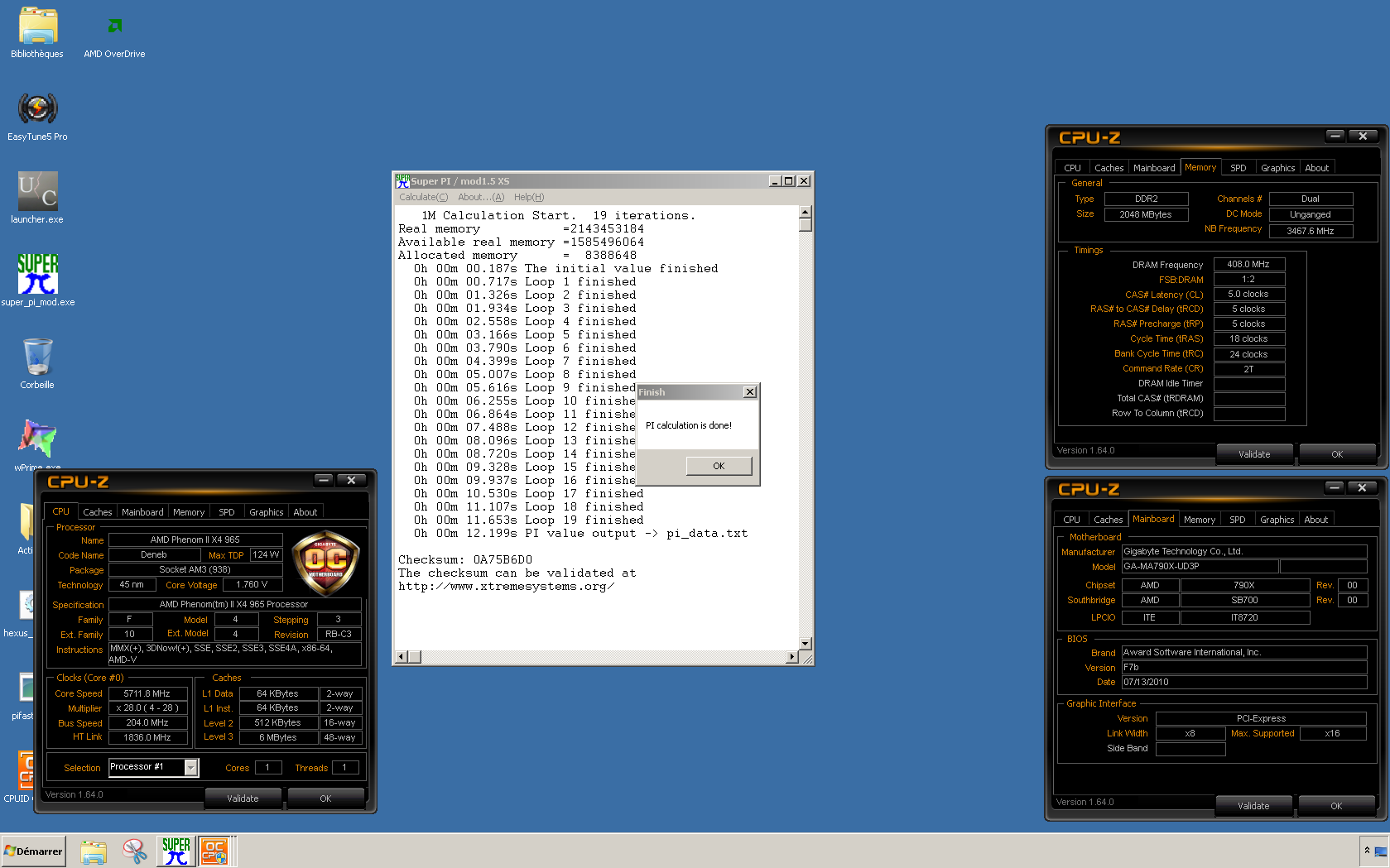1390x868 pixels.
Task: Open the Corbeille recycle bin icon
Action: 37,364
